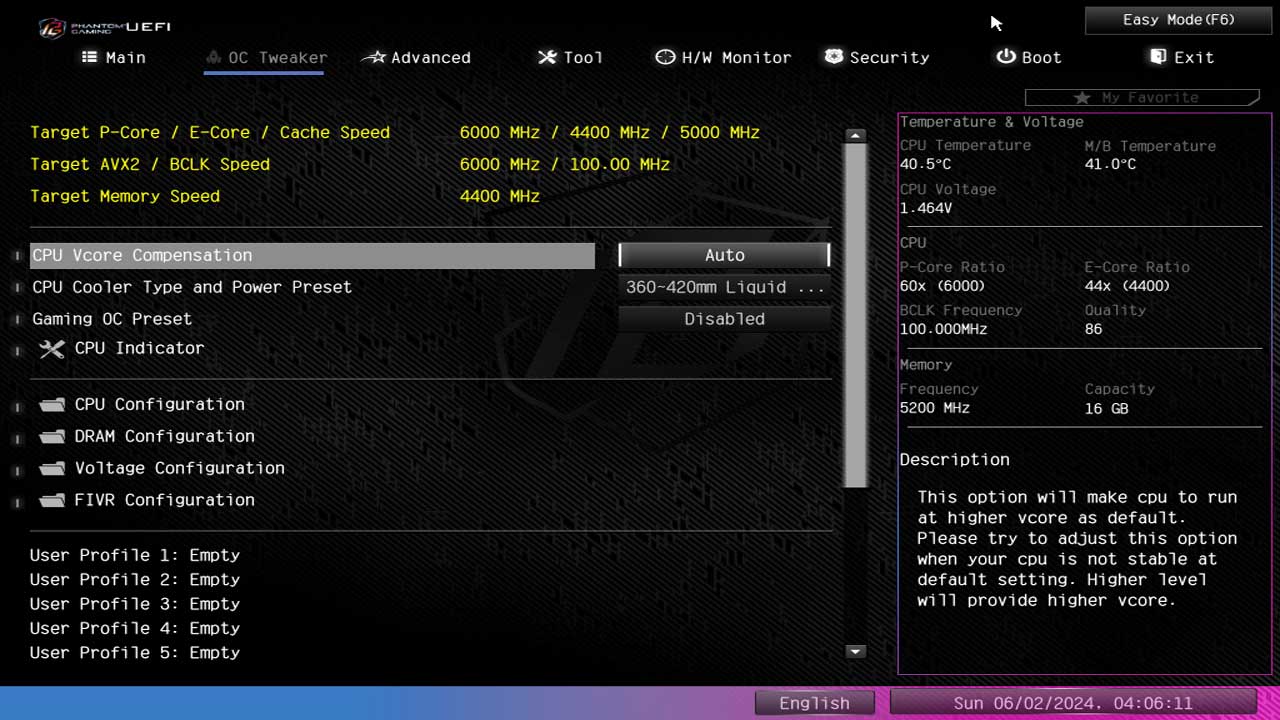Click the CPU Temperature 40.5°C reading

[x=925, y=164]
